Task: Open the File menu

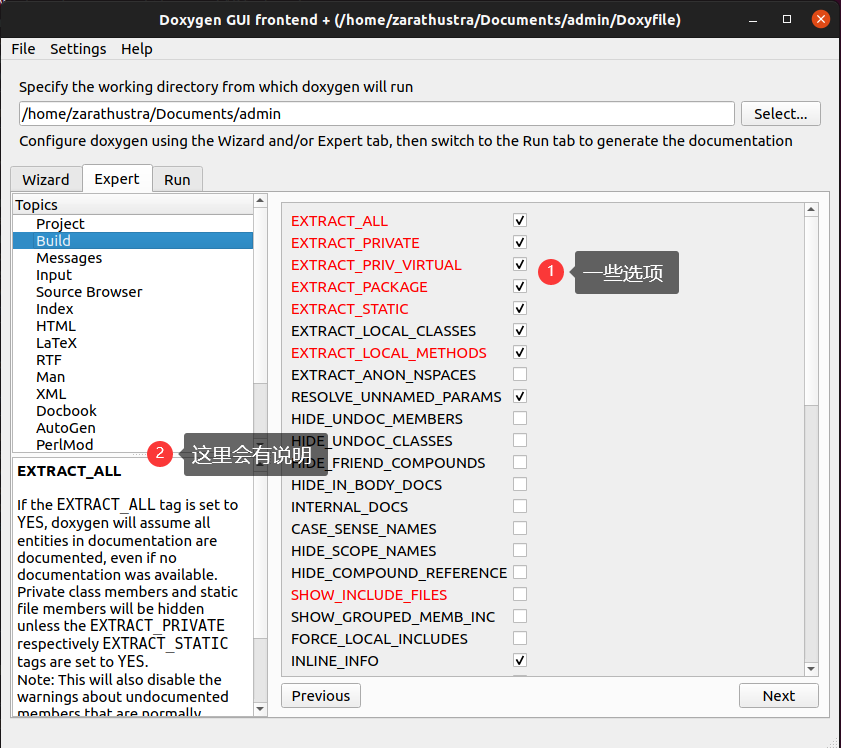Action: [23, 49]
